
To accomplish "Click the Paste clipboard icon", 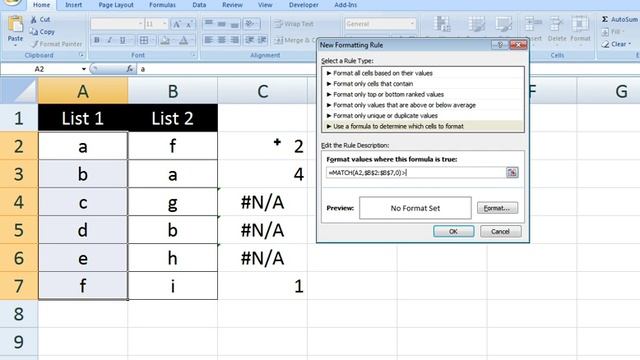I will point(16,24).
